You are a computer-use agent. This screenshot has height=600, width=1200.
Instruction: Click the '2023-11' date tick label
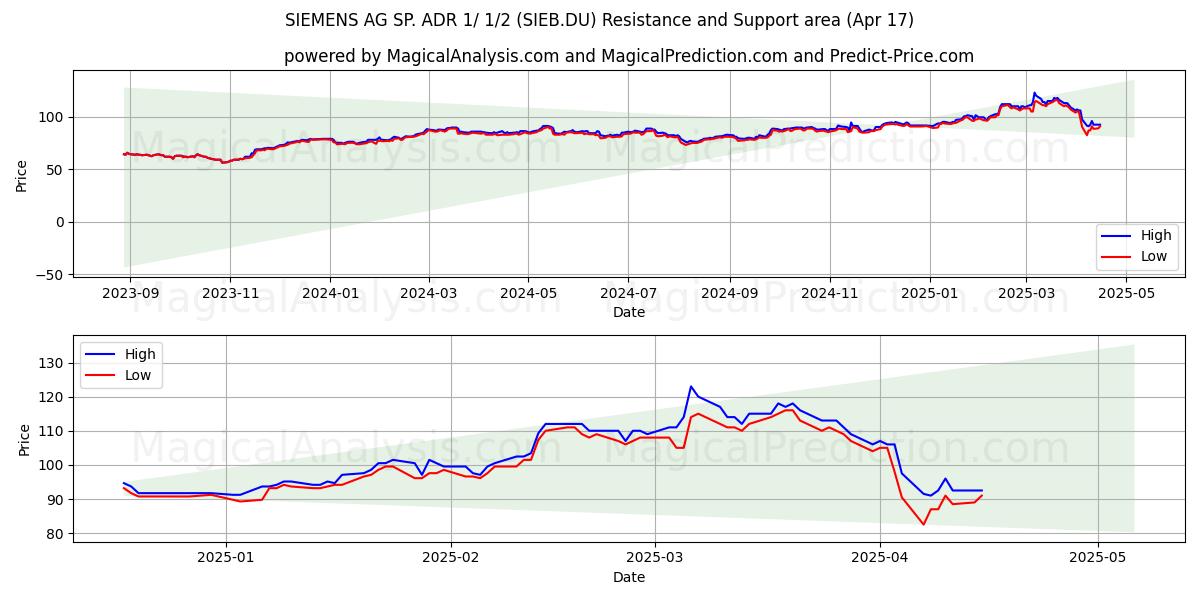(x=230, y=294)
